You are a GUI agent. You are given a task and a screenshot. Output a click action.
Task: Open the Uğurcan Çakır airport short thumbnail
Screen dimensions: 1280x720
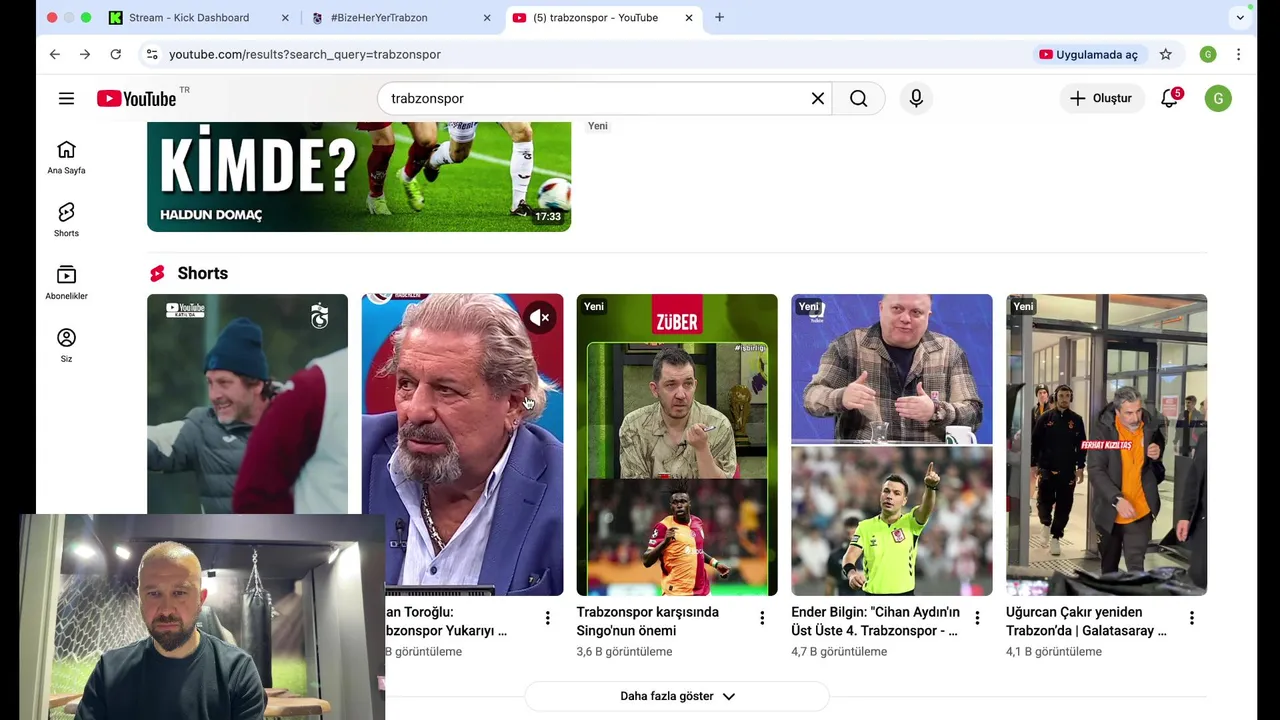(x=1107, y=444)
